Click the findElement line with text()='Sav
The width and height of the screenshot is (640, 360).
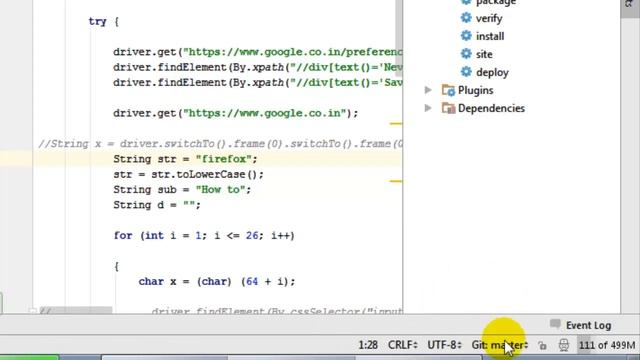[258, 82]
